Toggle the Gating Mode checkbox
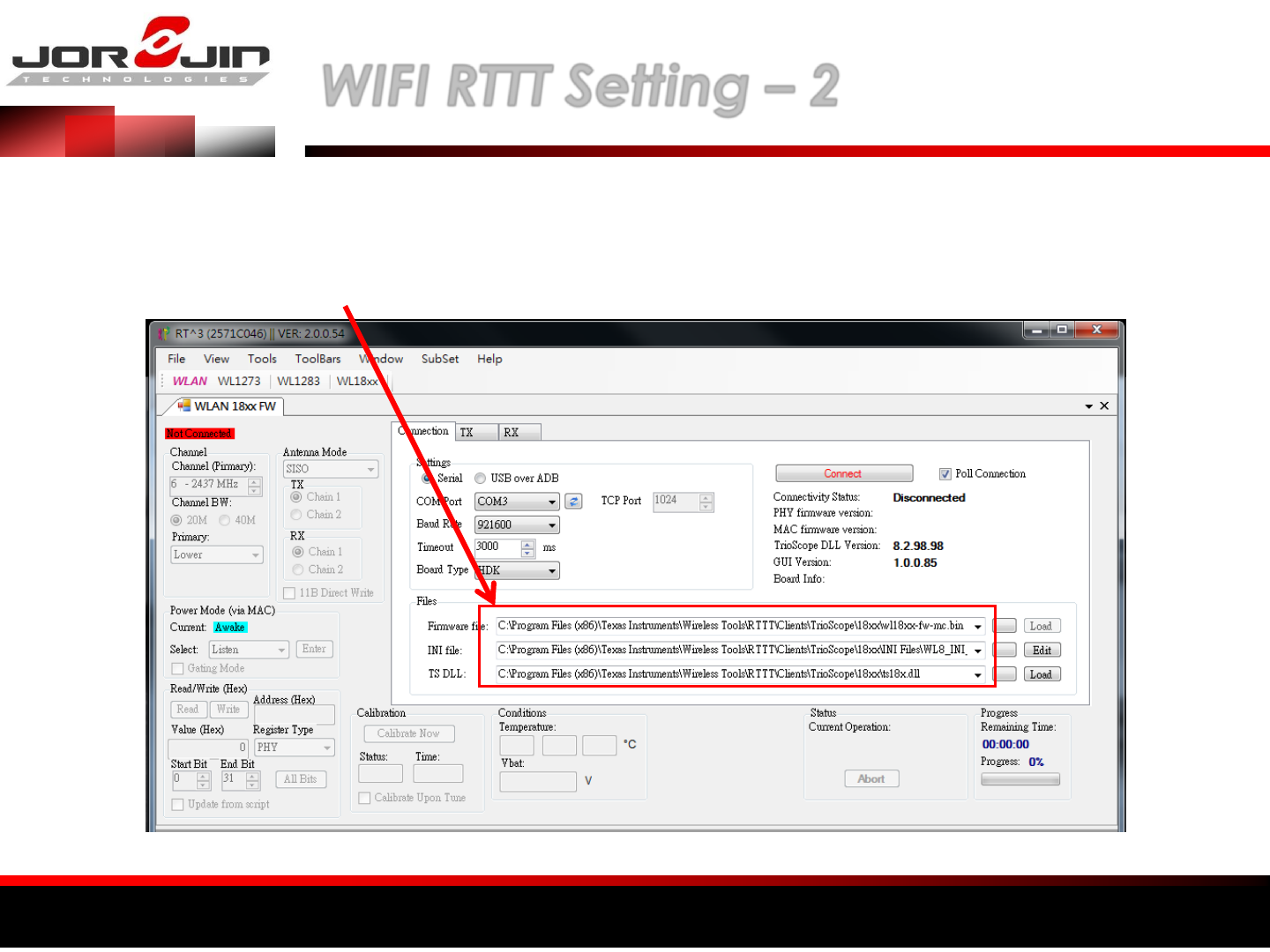This screenshot has height=952, width=1270. point(177,669)
